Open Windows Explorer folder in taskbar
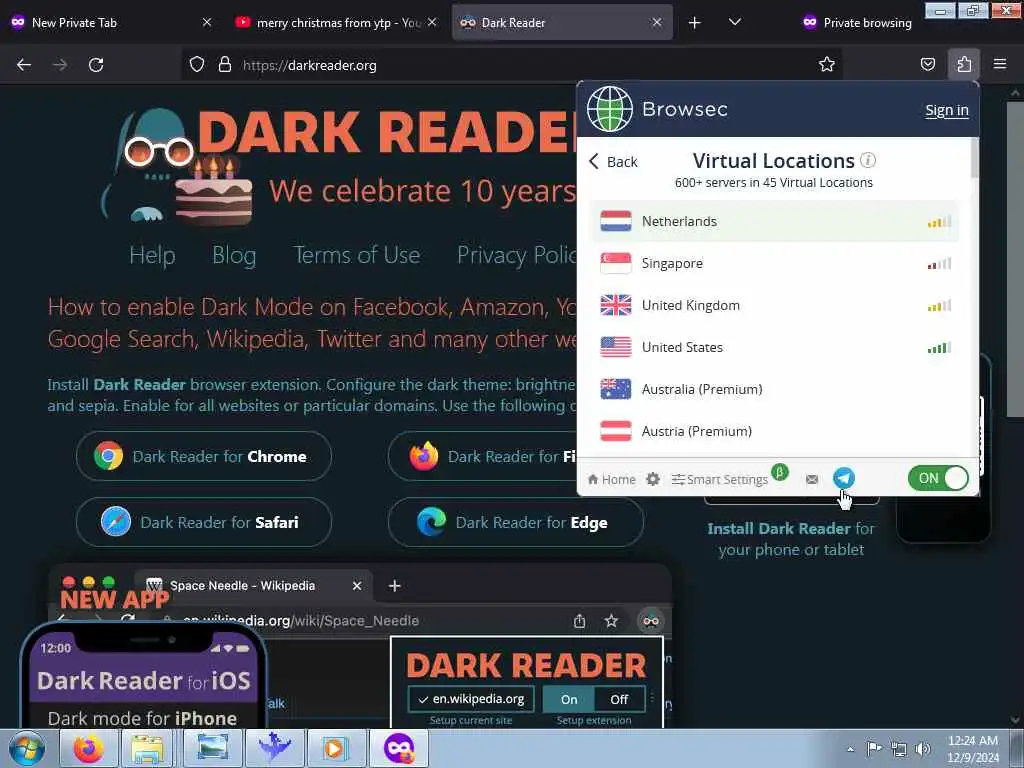Screen dimensions: 1024x768 pos(148,748)
